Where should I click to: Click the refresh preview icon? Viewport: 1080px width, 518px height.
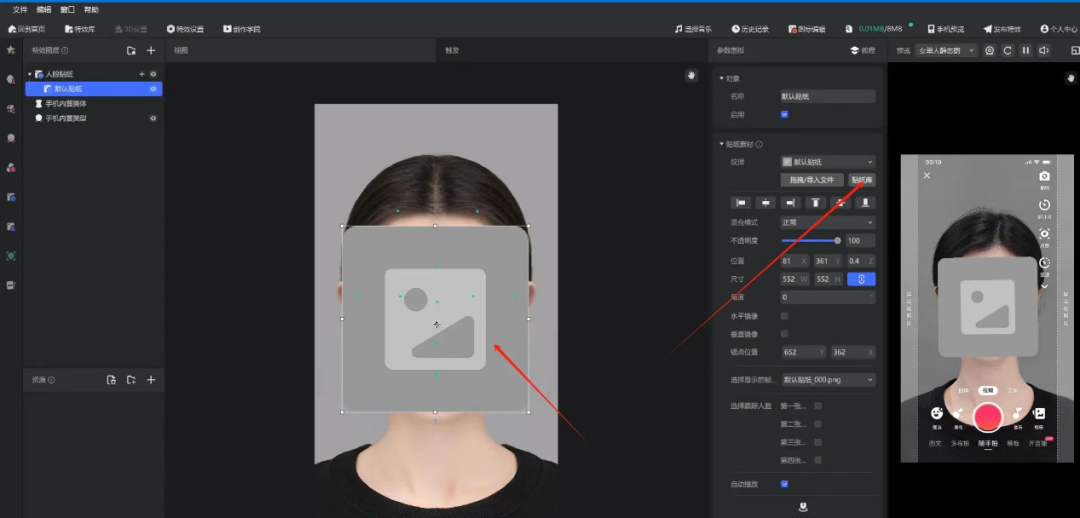(1007, 50)
